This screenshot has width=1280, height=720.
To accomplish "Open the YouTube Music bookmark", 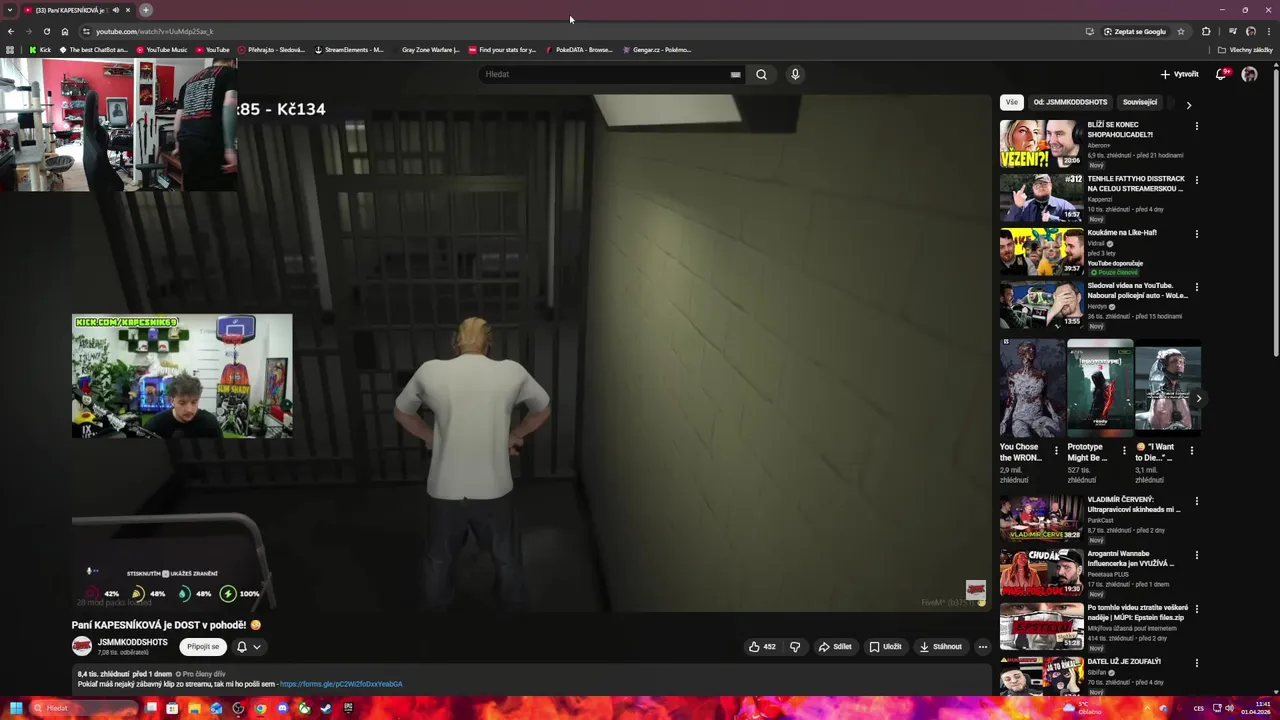I will 162,50.
